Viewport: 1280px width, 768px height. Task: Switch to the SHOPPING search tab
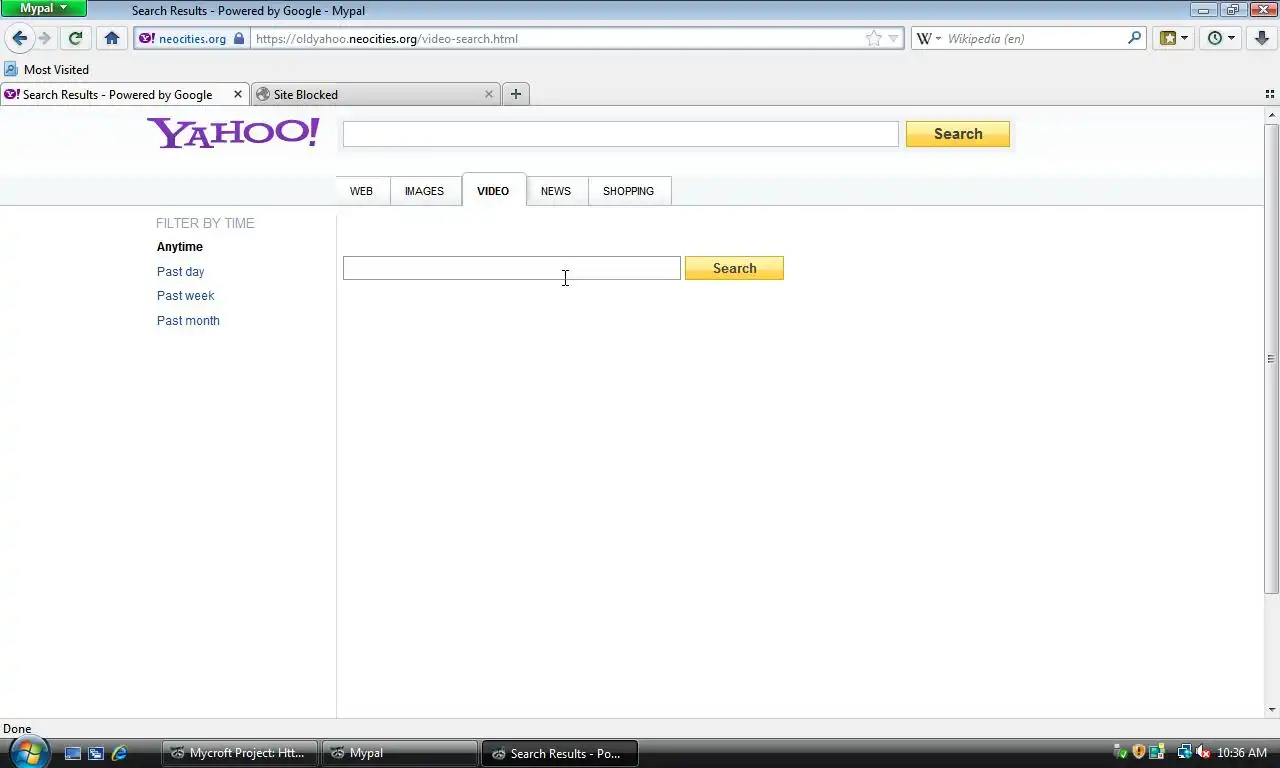(628, 191)
